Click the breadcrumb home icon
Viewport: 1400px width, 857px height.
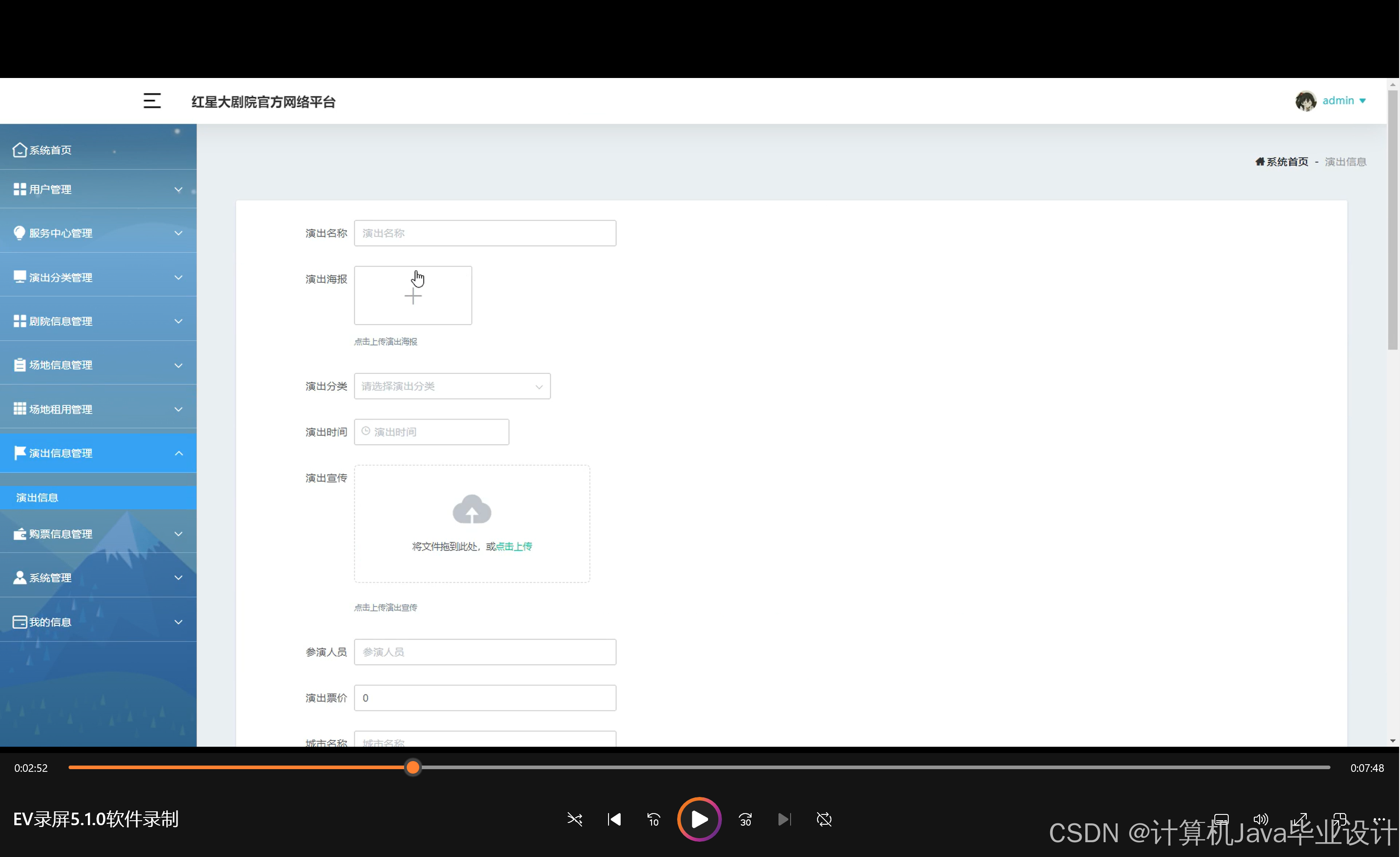coord(1260,162)
